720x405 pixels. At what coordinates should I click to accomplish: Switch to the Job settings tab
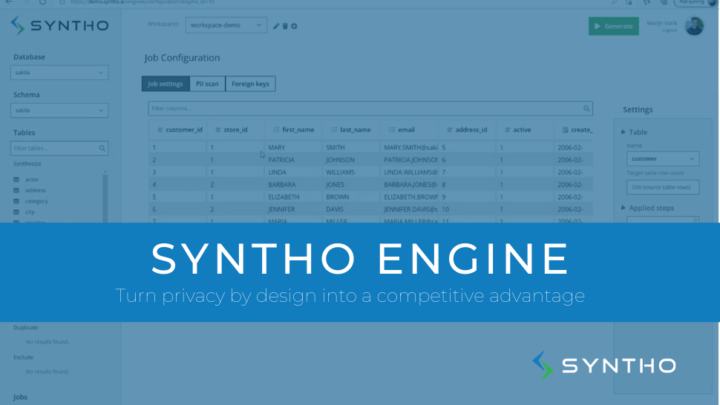165,84
